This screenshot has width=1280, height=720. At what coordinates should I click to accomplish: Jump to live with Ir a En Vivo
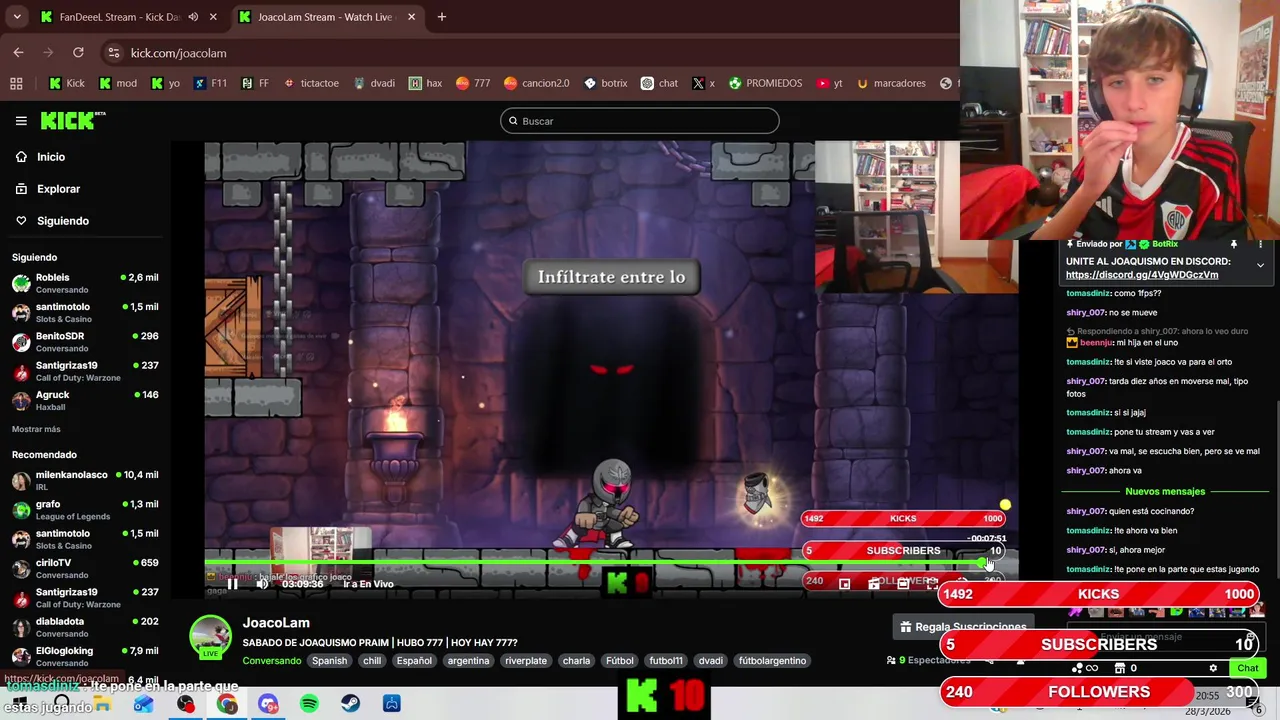(x=368, y=584)
